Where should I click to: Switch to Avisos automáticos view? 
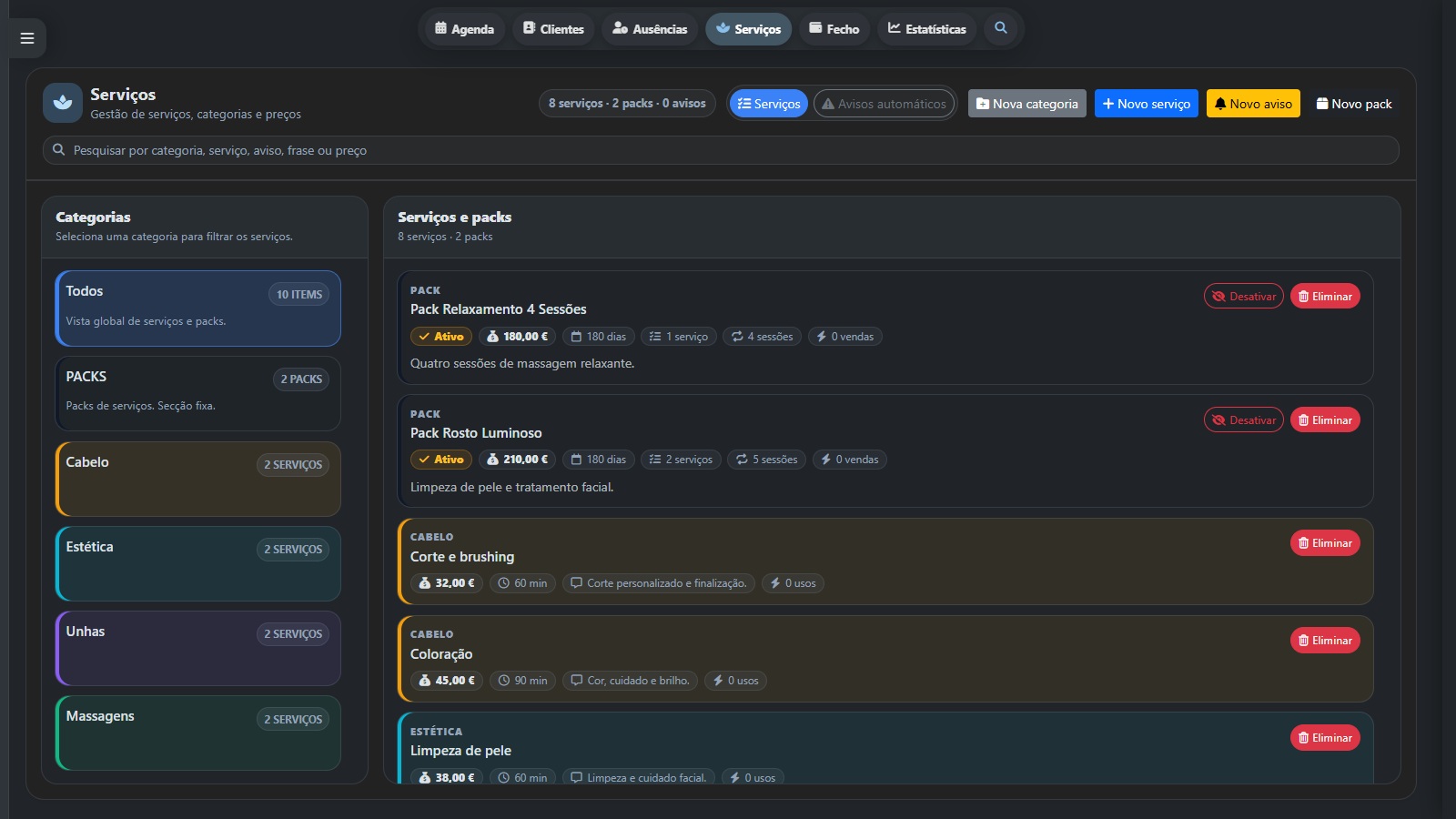click(x=884, y=104)
